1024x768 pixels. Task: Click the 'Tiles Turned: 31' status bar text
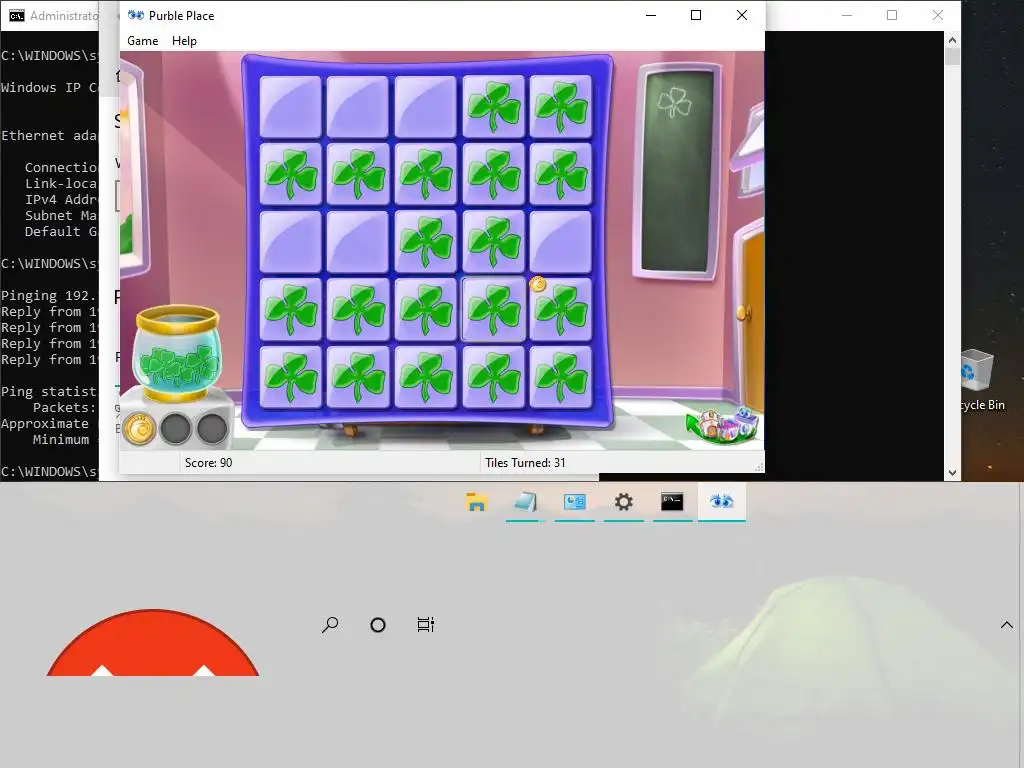coord(525,462)
